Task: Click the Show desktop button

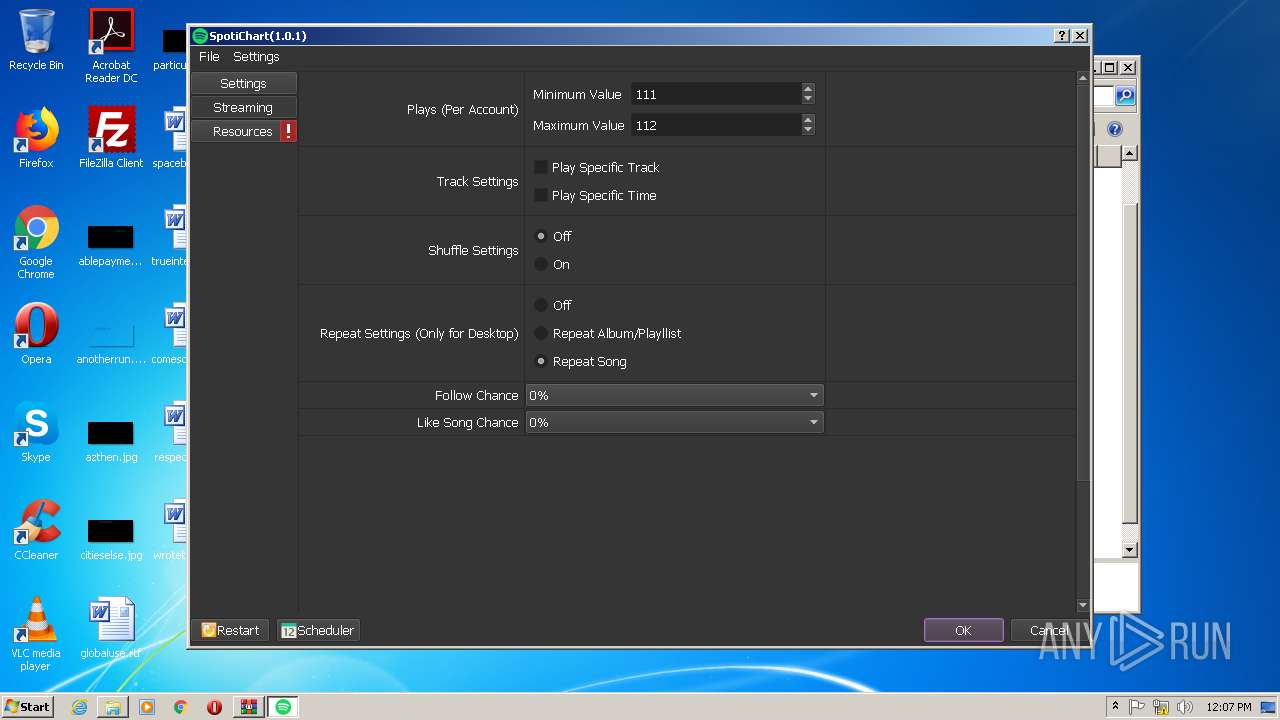Action: point(1269,707)
